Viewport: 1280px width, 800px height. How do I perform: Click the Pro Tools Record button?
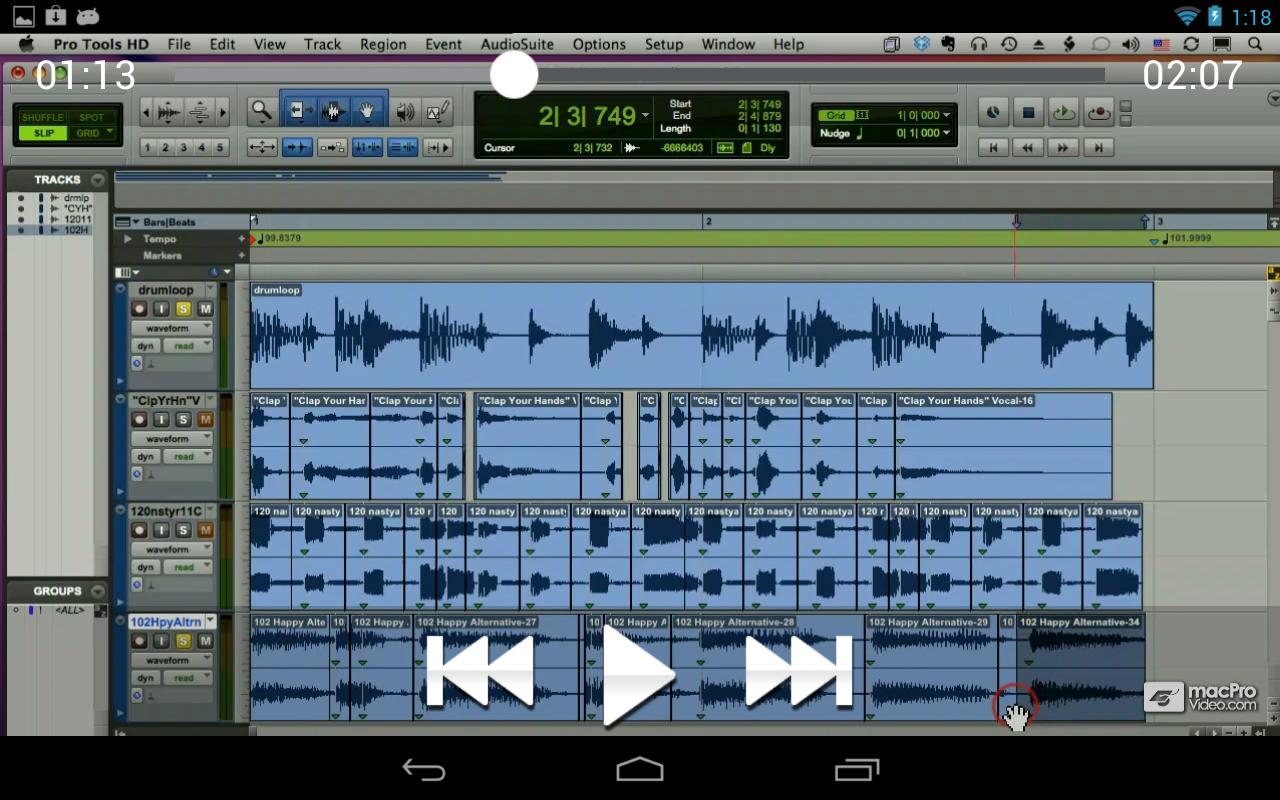(1098, 113)
